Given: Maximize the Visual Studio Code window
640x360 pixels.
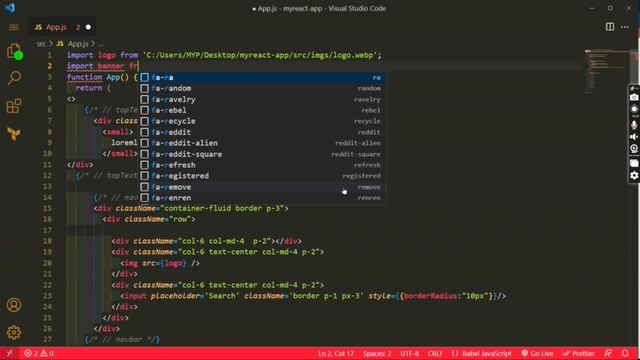Looking at the screenshot, I should (x=610, y=8).
